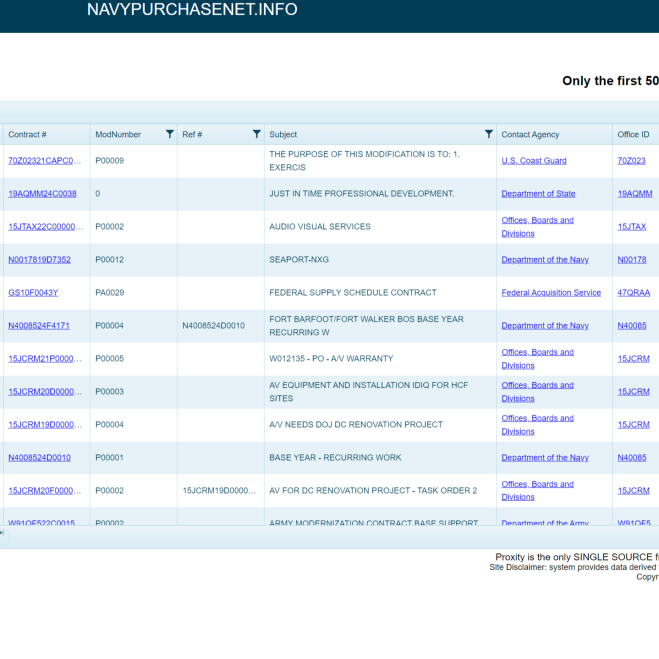This screenshot has height=659, width=659.
Task: Open the Subject column filter
Action: (488, 134)
